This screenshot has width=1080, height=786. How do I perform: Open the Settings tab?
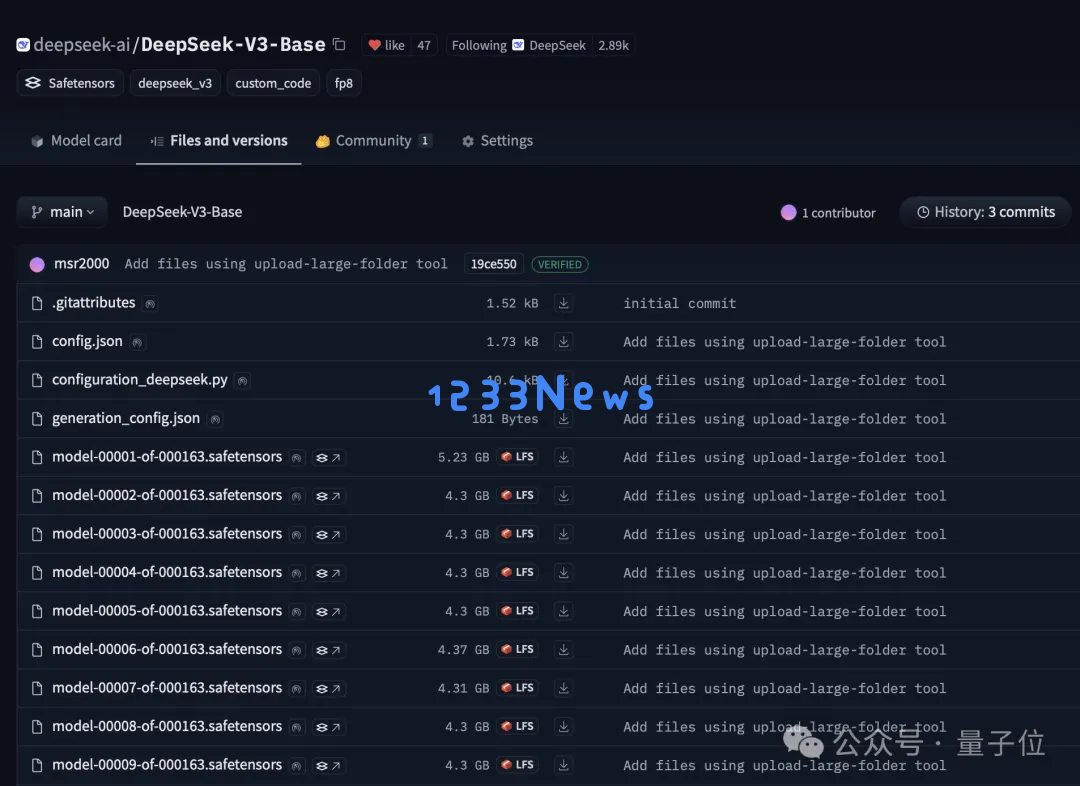[x=497, y=141]
